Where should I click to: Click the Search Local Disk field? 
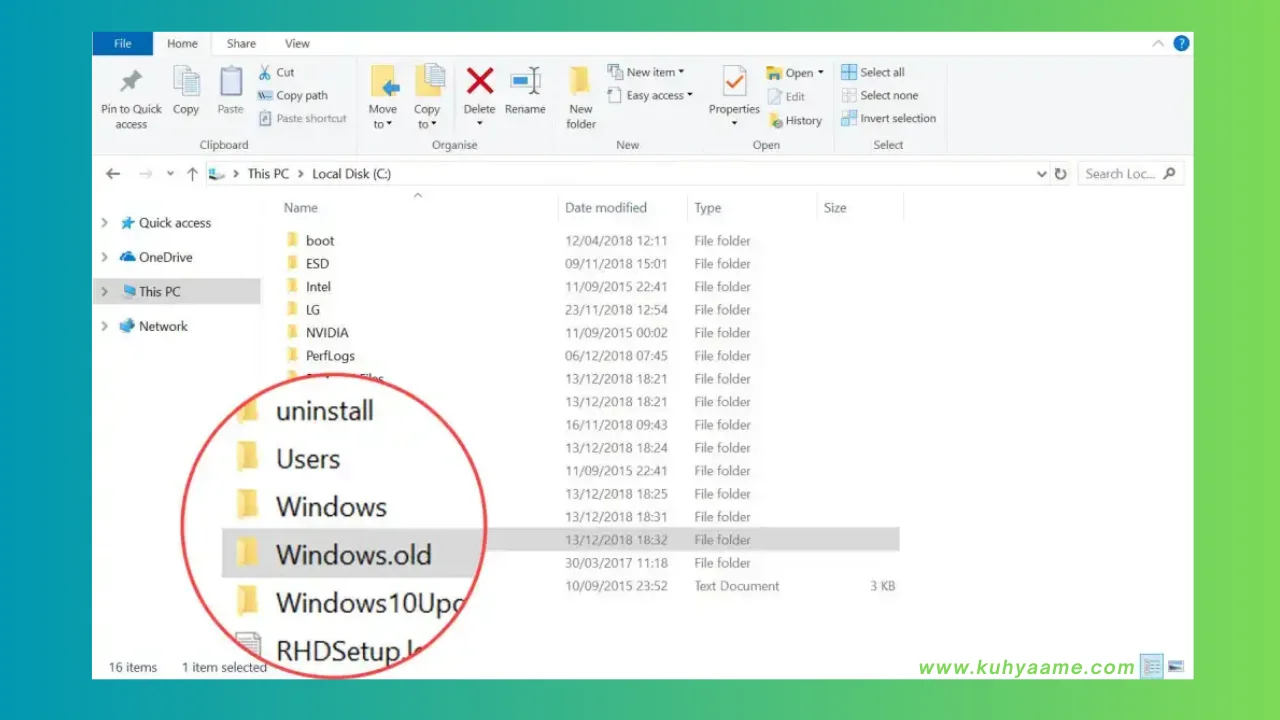[1131, 174]
